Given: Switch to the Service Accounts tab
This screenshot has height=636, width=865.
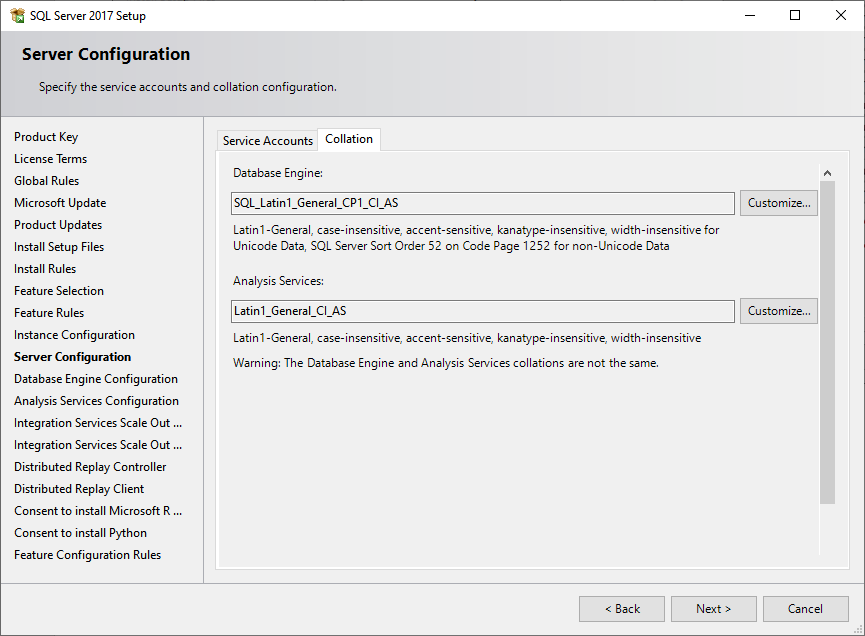Looking at the screenshot, I should tap(267, 141).
